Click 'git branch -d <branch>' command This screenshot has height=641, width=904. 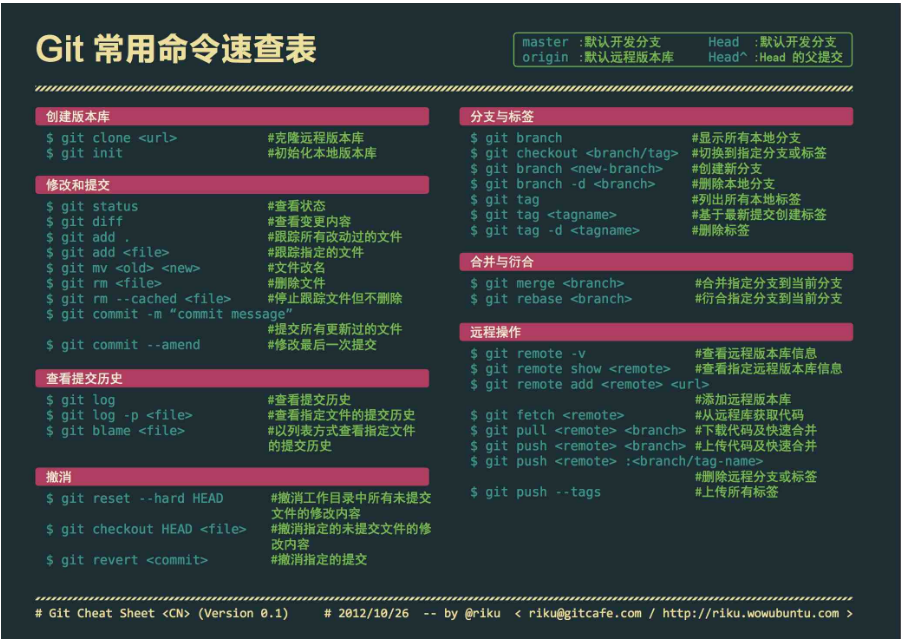[563, 184]
